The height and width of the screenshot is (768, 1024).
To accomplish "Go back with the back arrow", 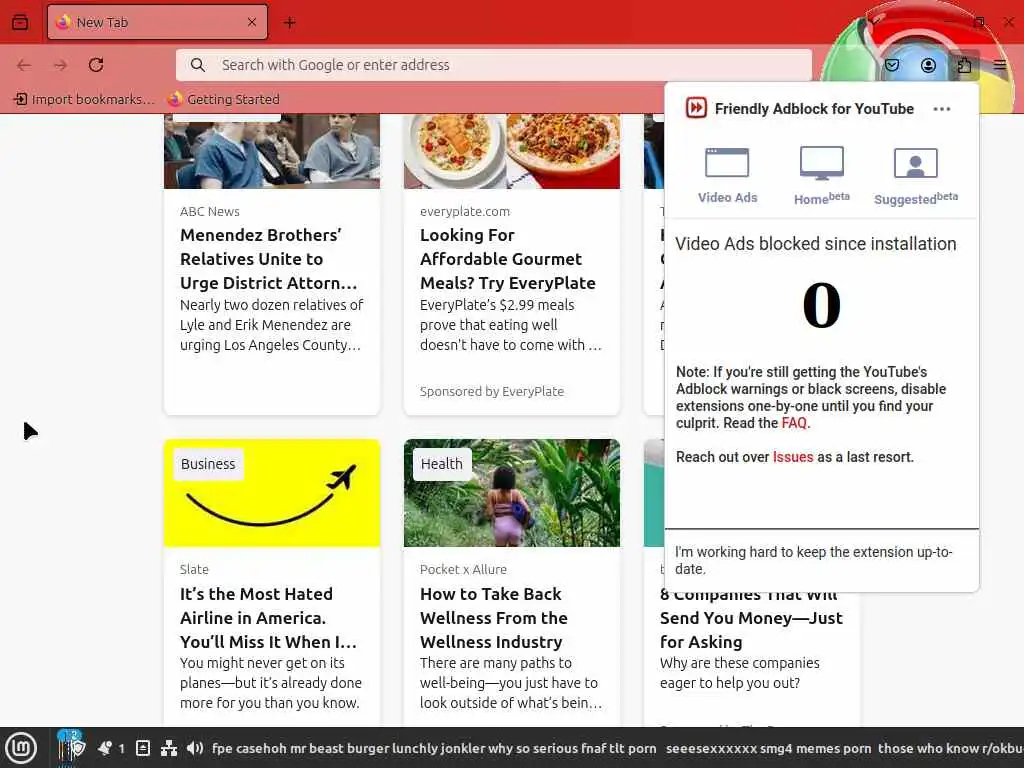I will (x=24, y=65).
